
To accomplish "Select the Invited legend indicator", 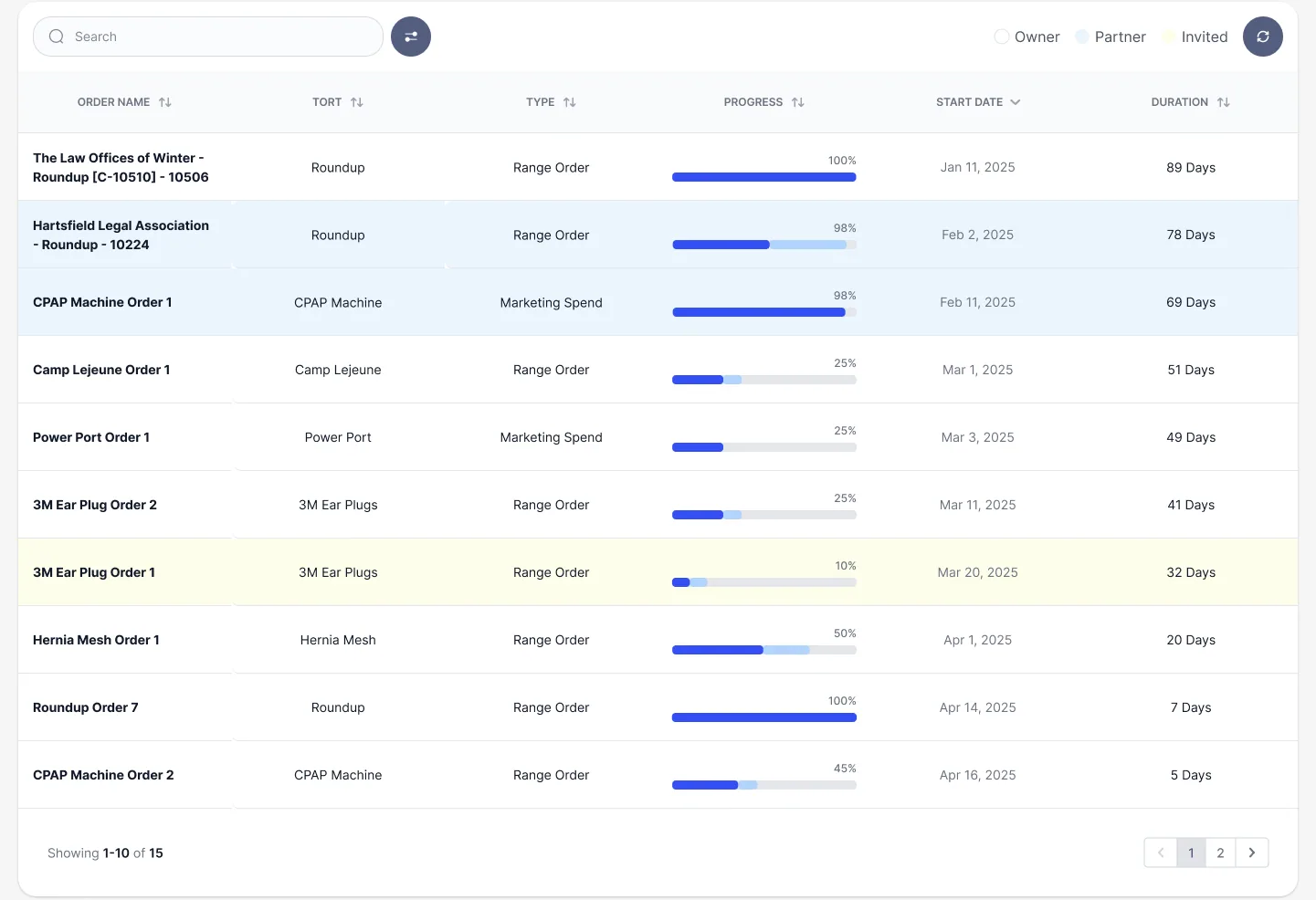I will click(1169, 37).
